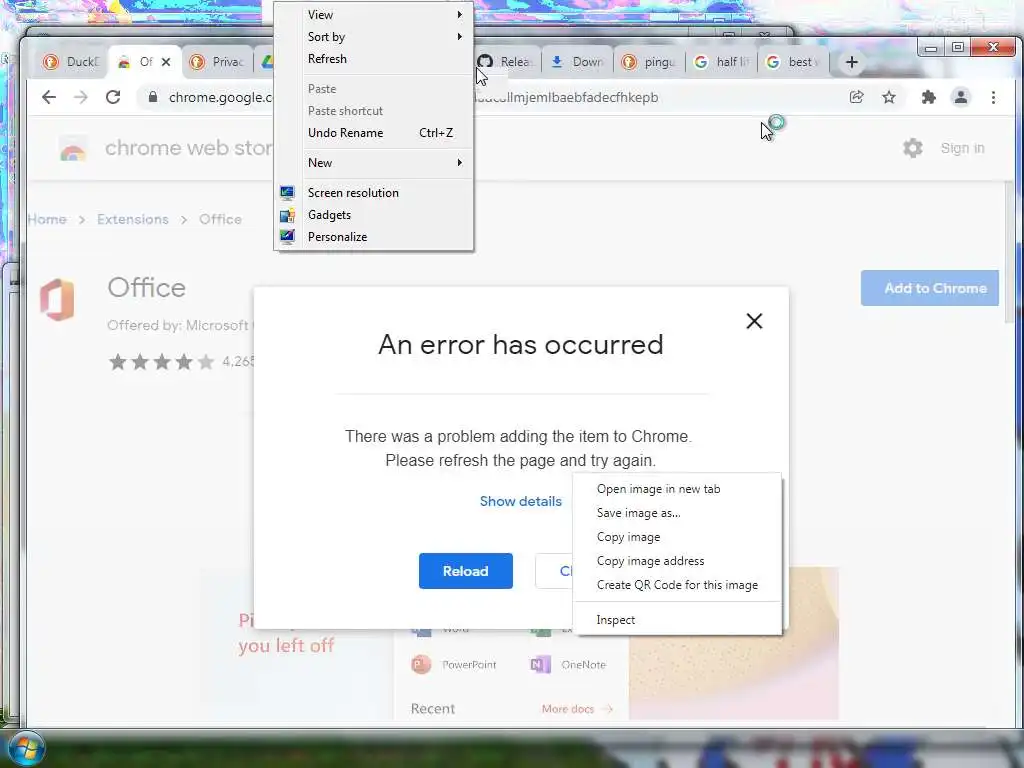Click the Office extension logo
The image size is (1024, 768).
click(57, 299)
